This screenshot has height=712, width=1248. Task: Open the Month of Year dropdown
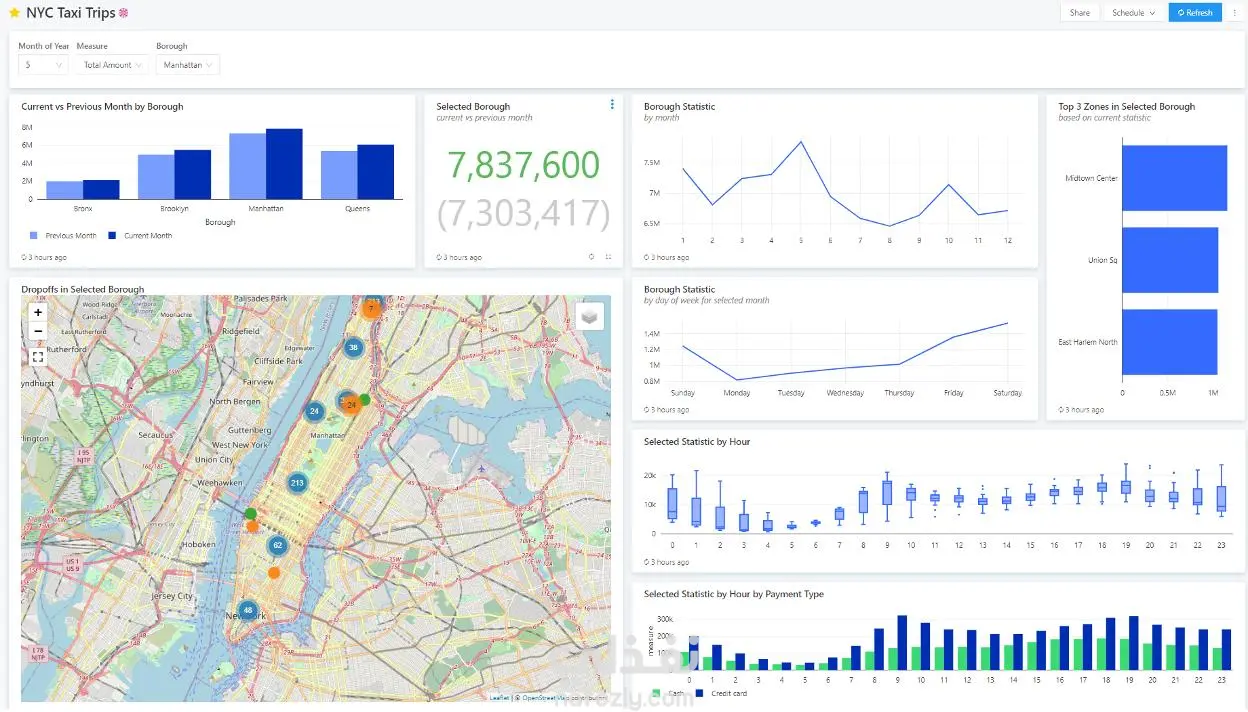click(x=43, y=65)
